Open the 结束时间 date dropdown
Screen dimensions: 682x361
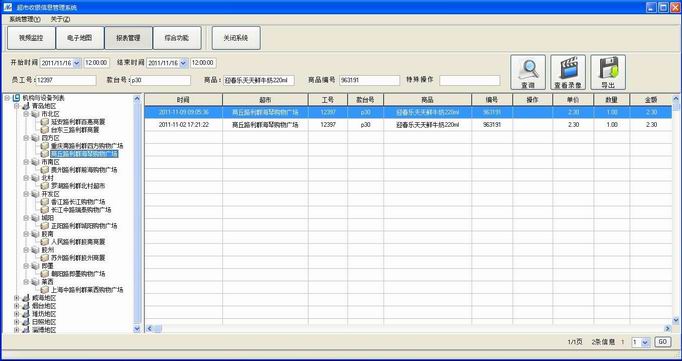(184, 63)
